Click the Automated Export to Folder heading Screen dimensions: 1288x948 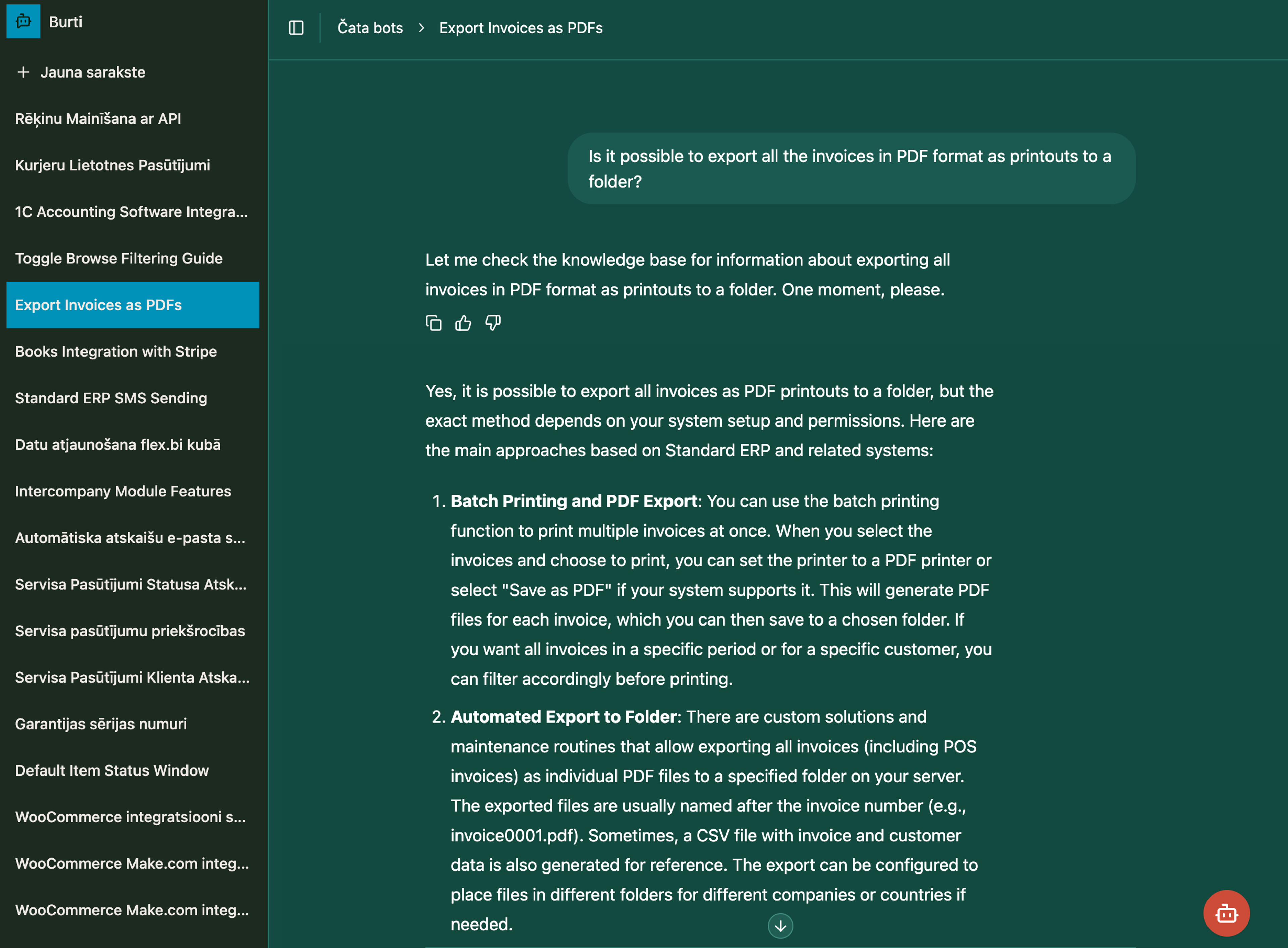pos(564,717)
